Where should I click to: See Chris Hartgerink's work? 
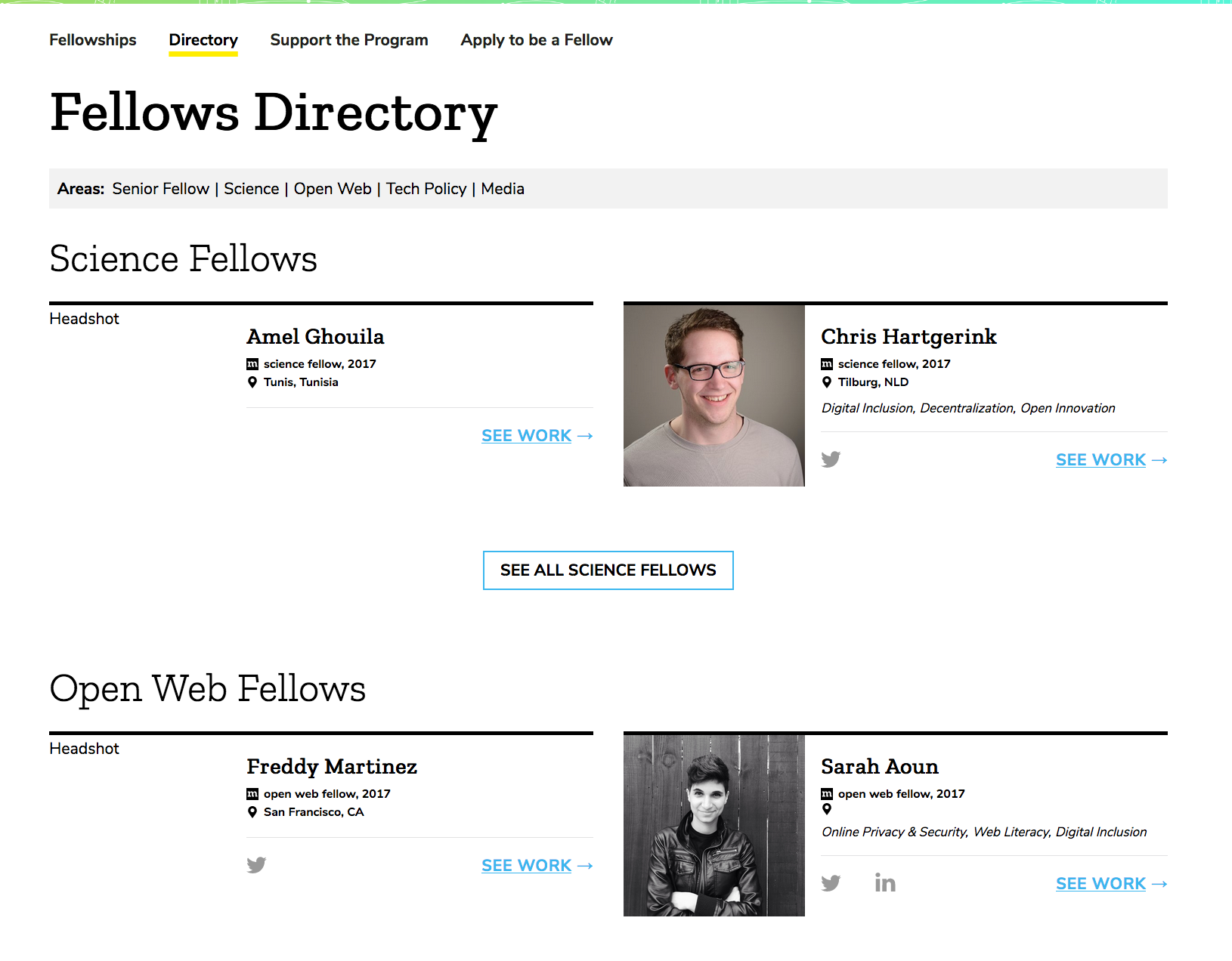coord(1112,460)
